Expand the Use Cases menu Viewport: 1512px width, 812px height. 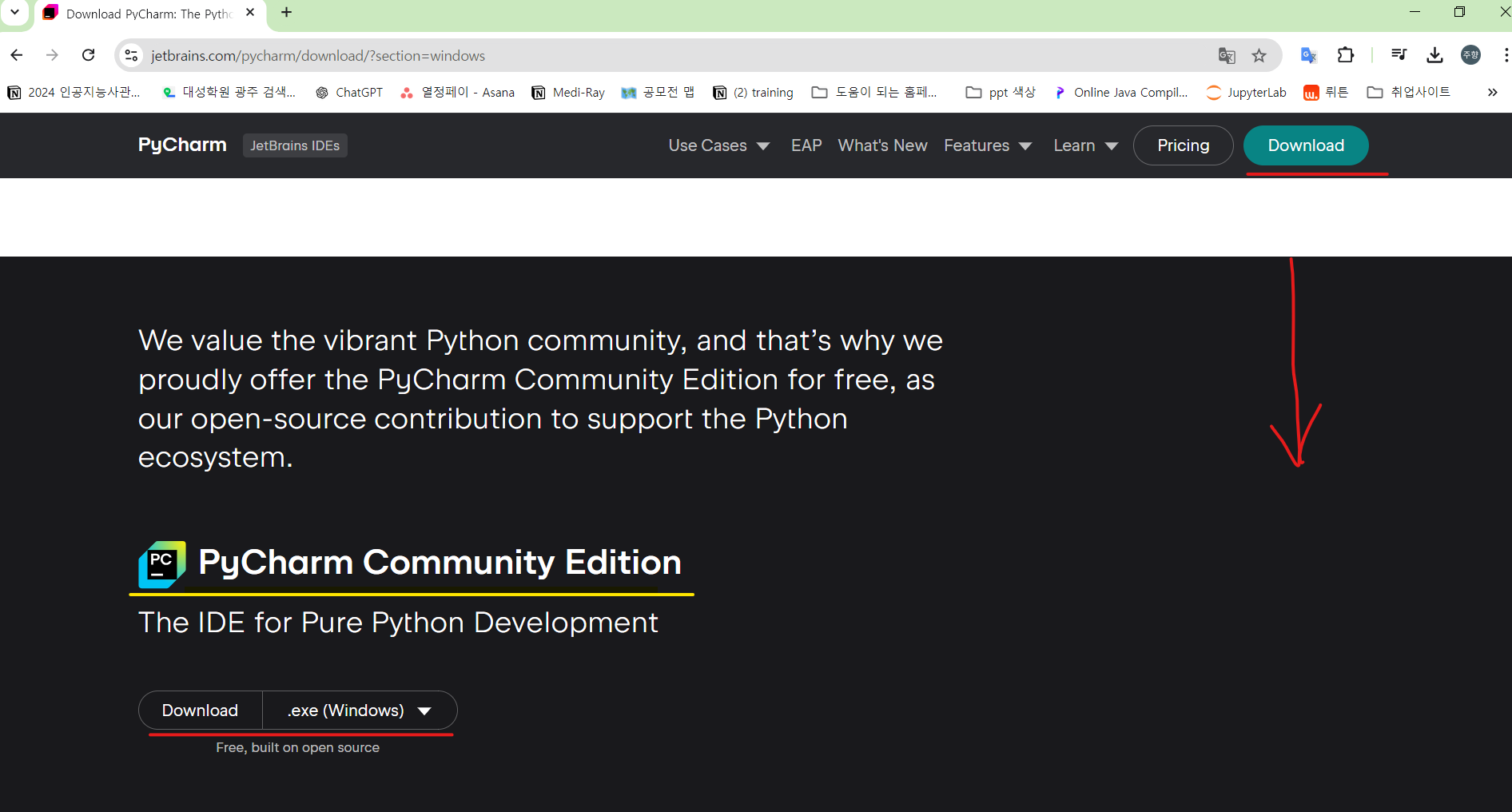[x=719, y=145]
